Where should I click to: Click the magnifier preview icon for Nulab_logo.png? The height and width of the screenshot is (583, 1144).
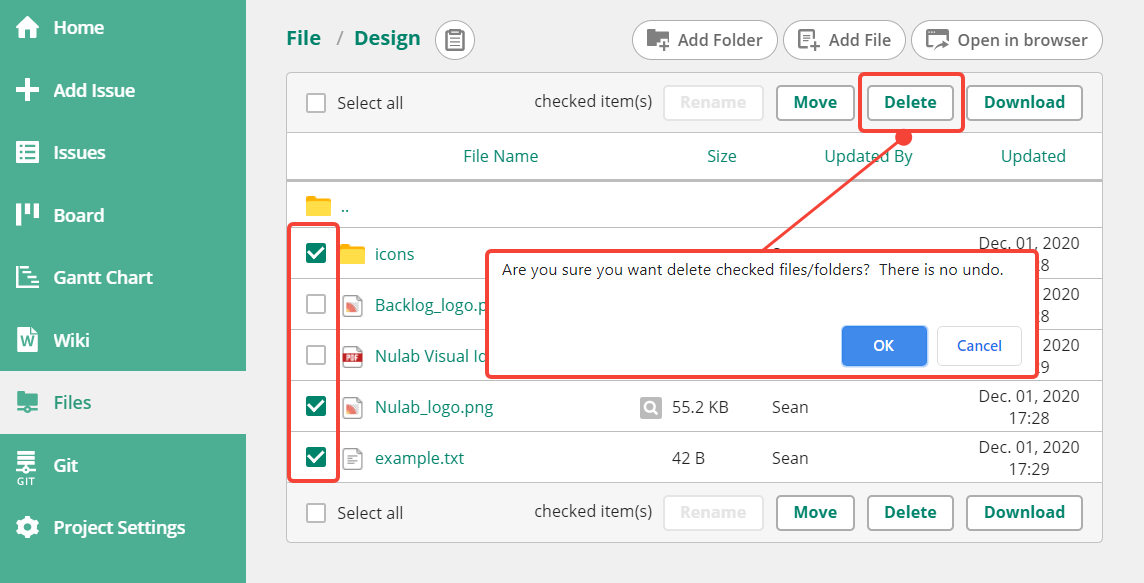coord(650,407)
